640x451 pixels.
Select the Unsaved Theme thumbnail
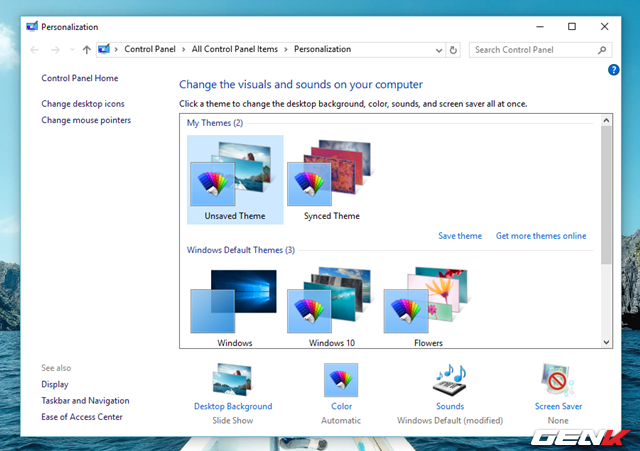235,180
